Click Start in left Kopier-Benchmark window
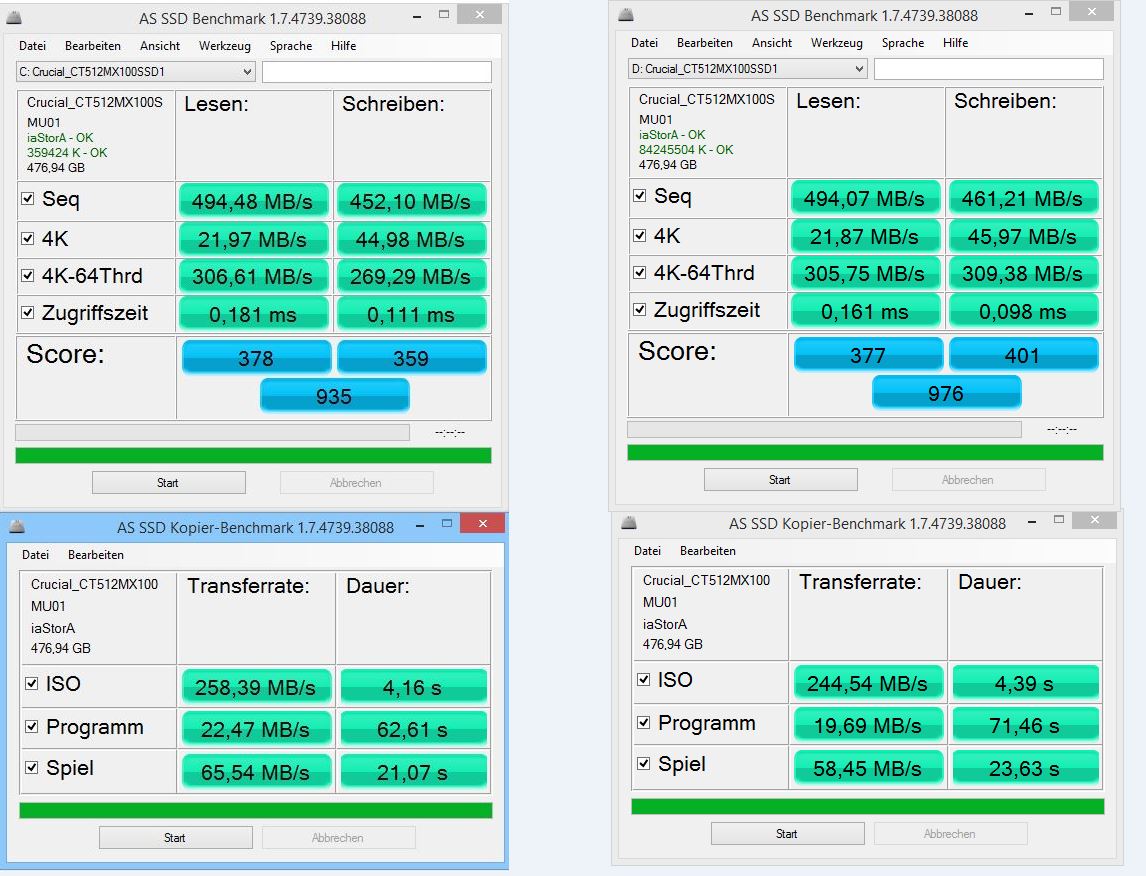 pyautogui.click(x=175, y=837)
